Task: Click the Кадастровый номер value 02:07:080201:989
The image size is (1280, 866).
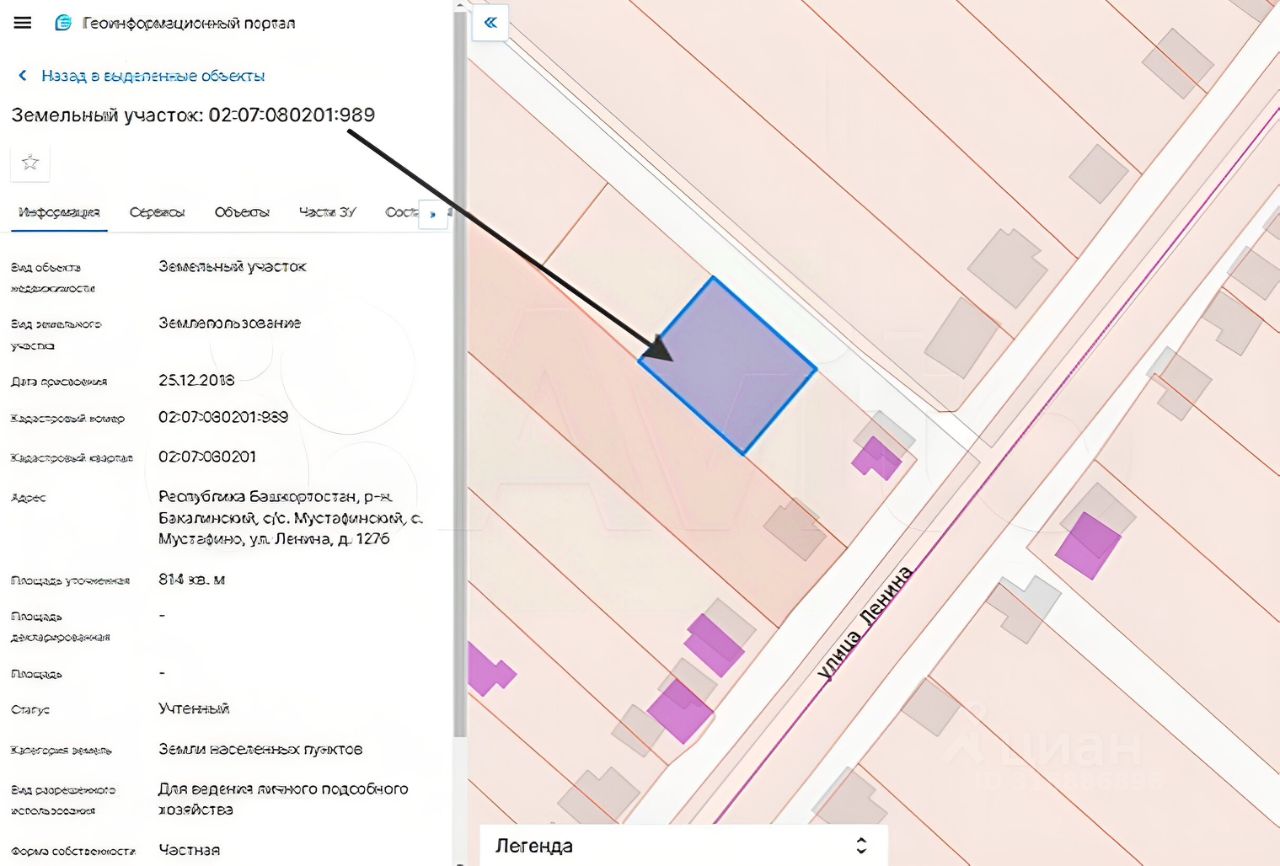Action: click(223, 417)
